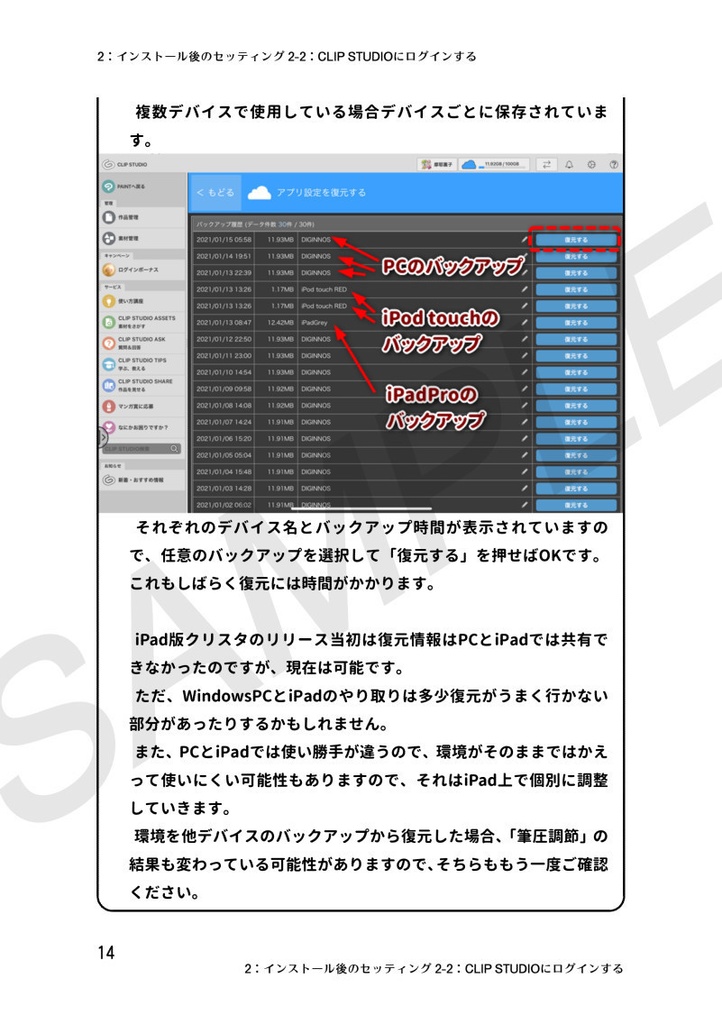
Task: Click the magnifier icon in CLIP STUDIO search
Action: point(174,449)
